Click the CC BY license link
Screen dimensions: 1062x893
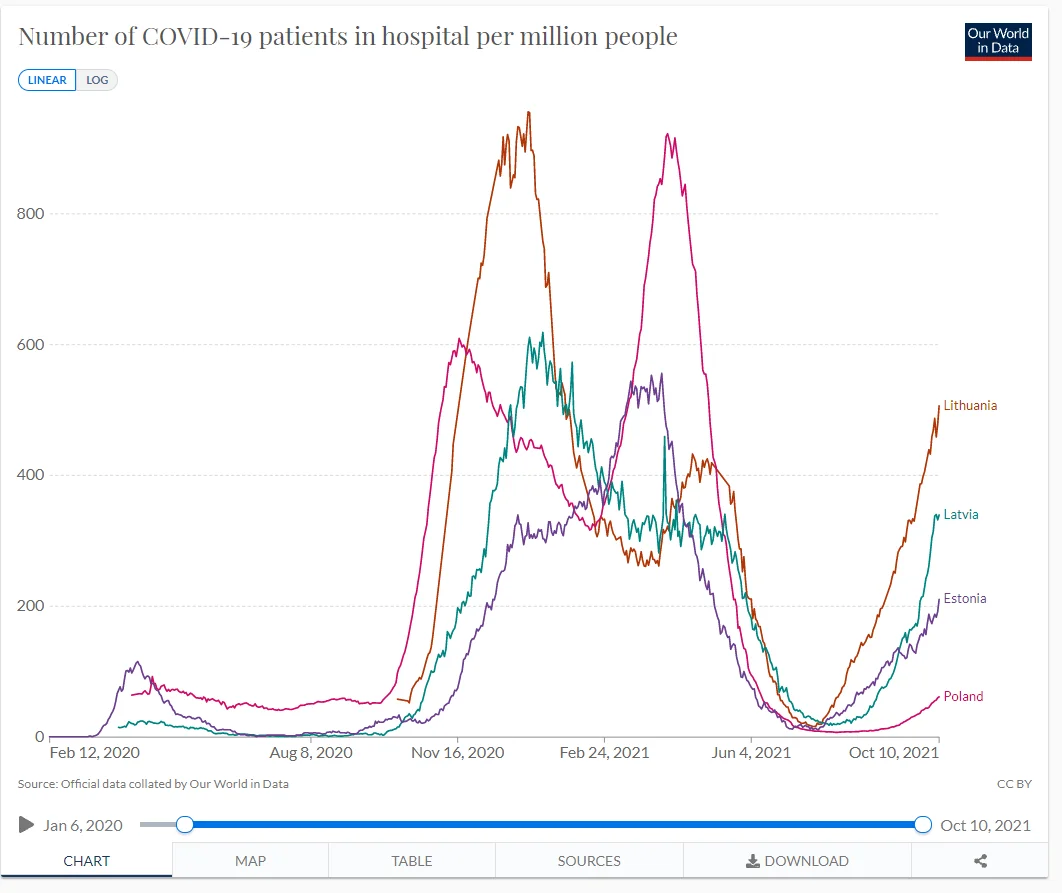(1014, 784)
